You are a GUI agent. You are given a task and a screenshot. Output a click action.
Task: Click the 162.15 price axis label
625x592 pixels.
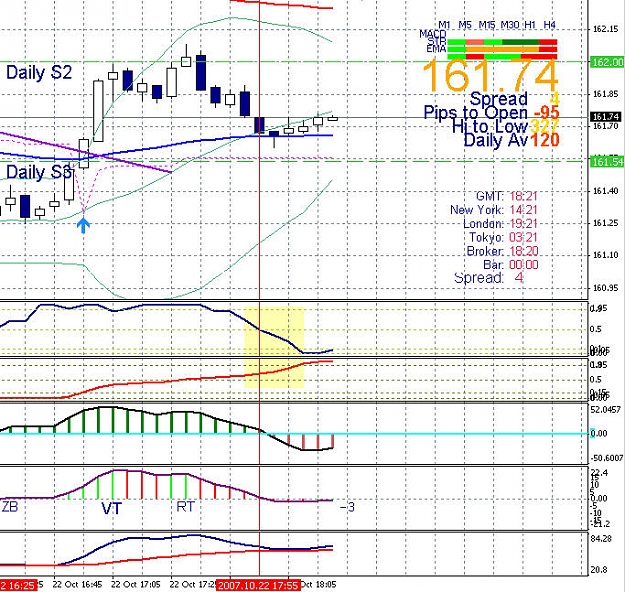[x=605, y=29]
